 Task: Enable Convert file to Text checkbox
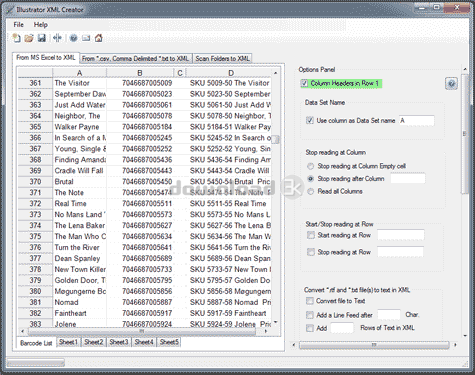pos(310,301)
